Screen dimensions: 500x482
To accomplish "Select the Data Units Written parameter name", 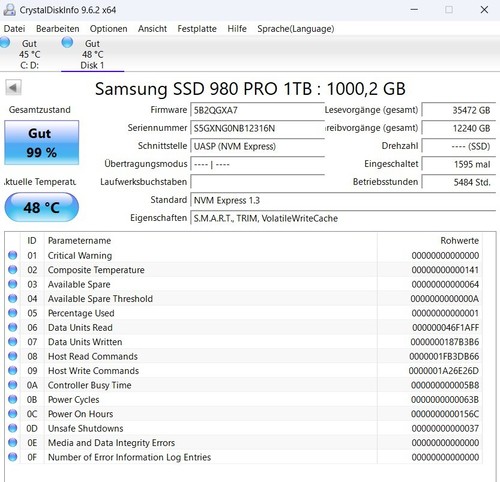I will pyautogui.click(x=85, y=342).
